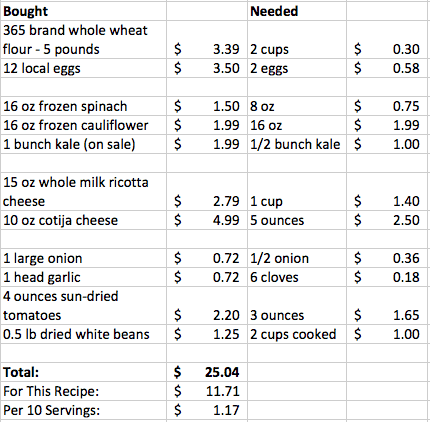Click the 16 oz frozen cauliflower cell
Viewport: 430px width, 422px height.
click(x=83, y=125)
